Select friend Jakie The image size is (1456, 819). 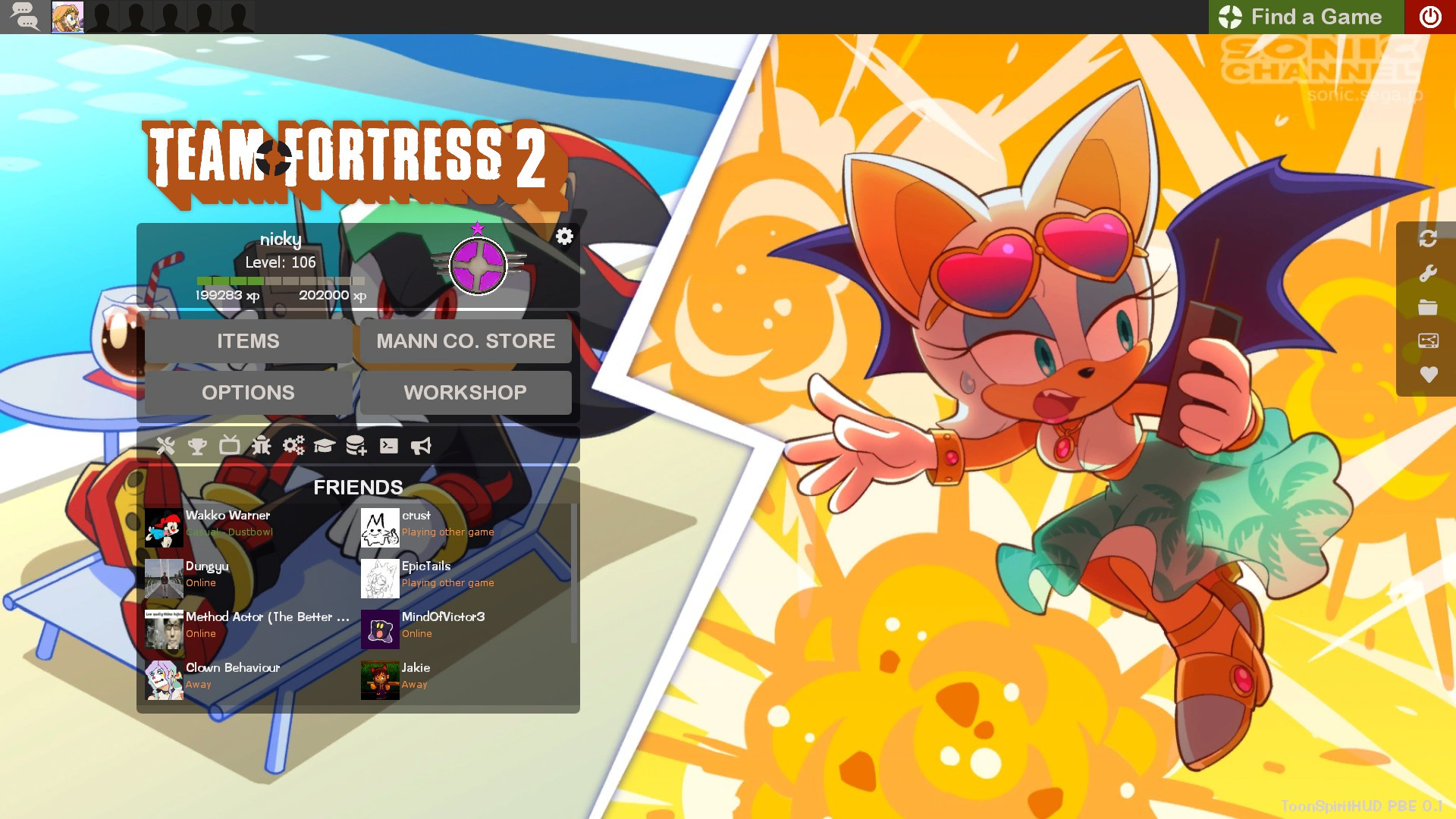[464, 679]
